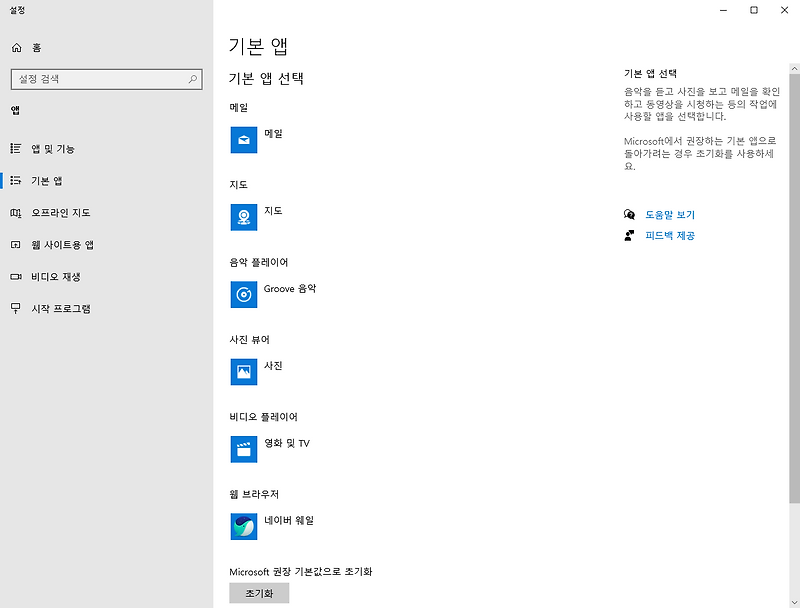This screenshot has height=608, width=800.
Task: Click the Movies & TV app icon
Action: click(244, 449)
